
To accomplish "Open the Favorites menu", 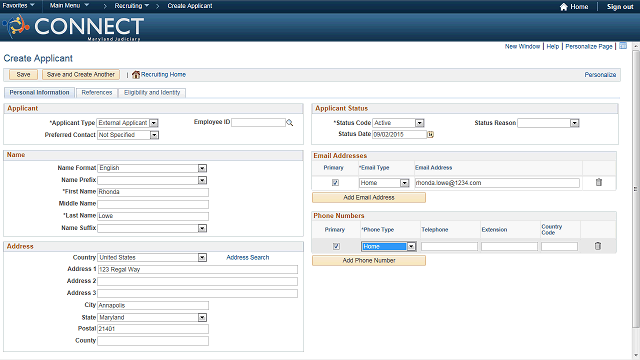I will click(x=18, y=6).
